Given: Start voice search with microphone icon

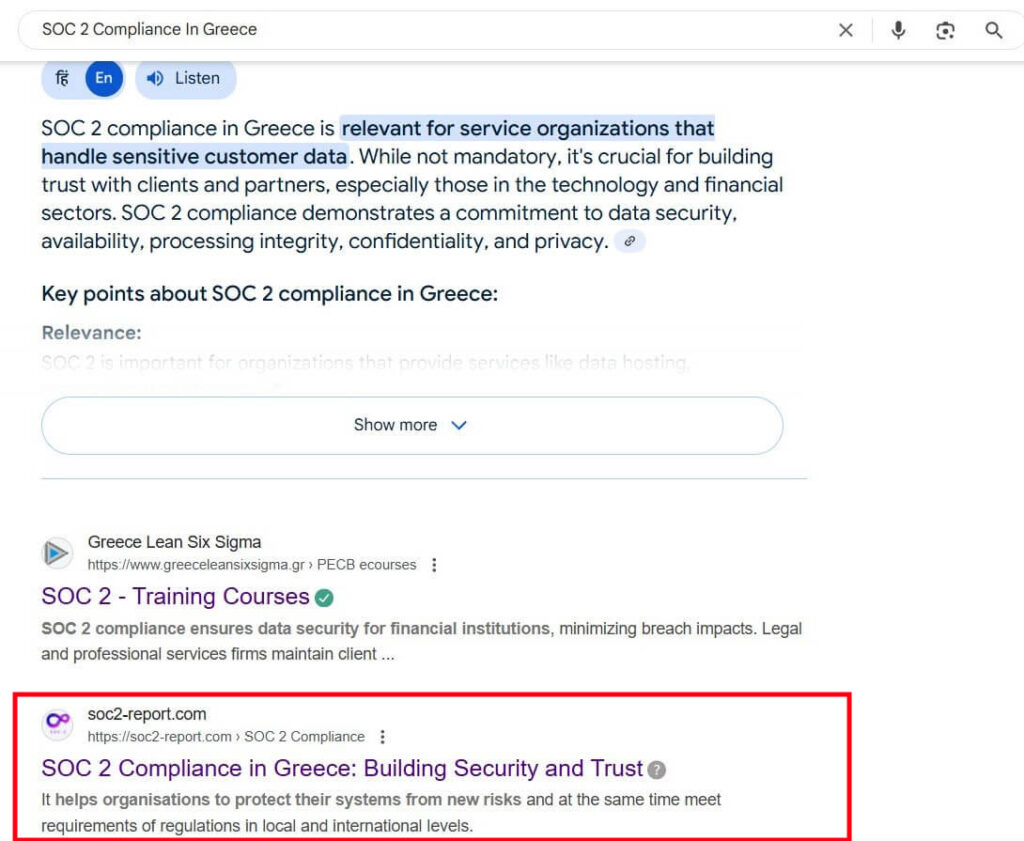Looking at the screenshot, I should coord(899,30).
